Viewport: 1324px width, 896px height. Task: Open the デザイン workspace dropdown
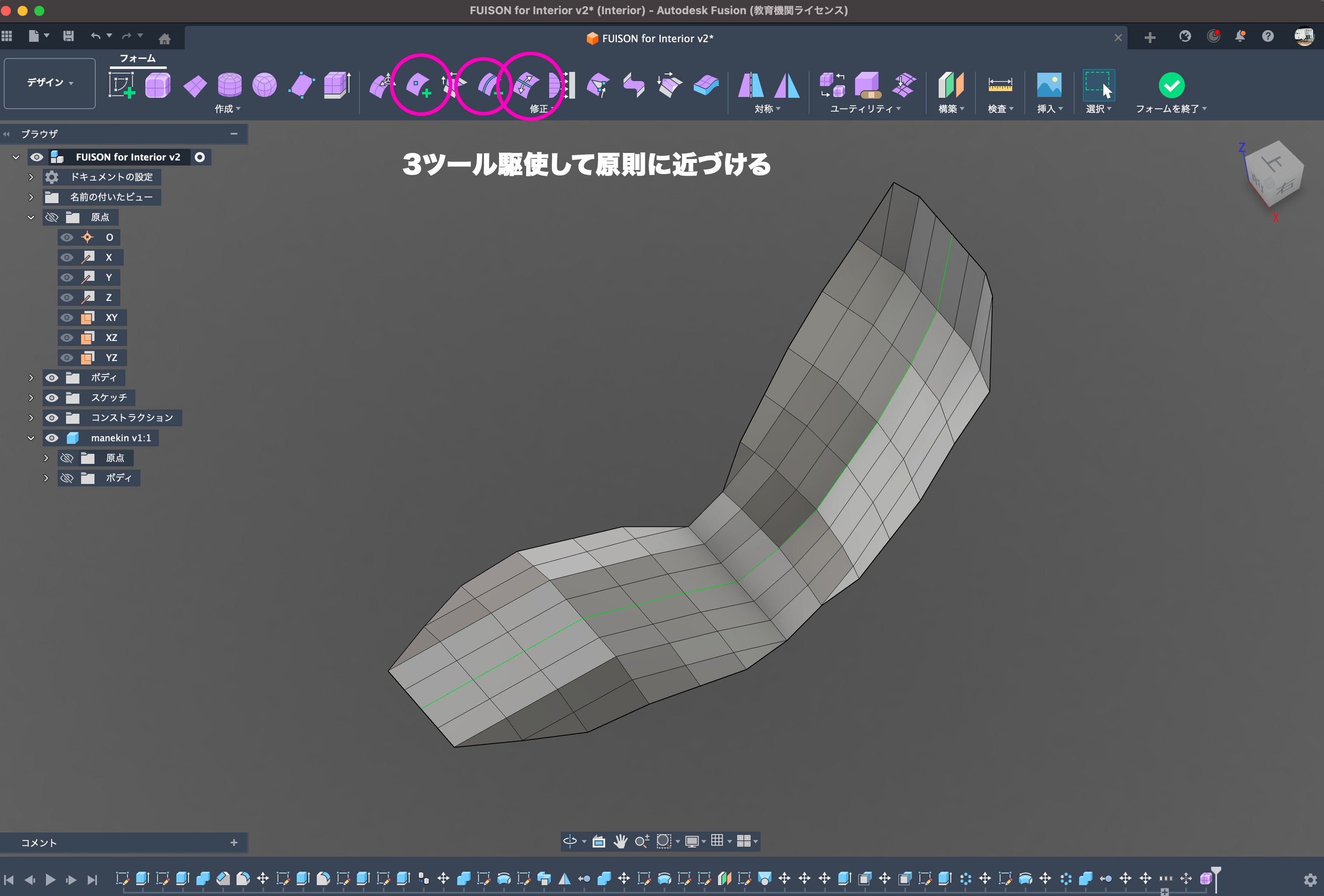[50, 83]
